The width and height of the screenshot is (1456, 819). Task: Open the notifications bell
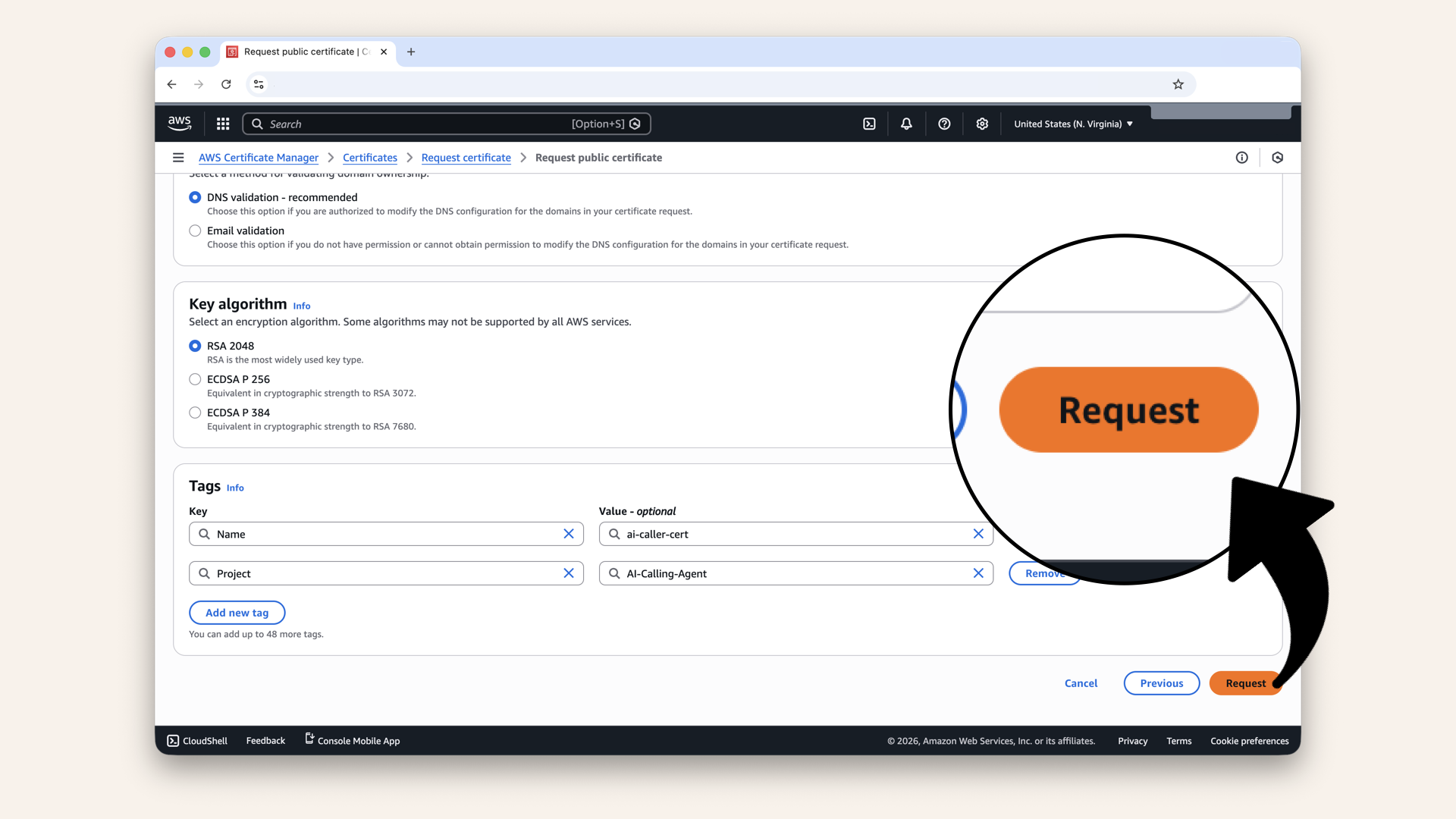906,124
